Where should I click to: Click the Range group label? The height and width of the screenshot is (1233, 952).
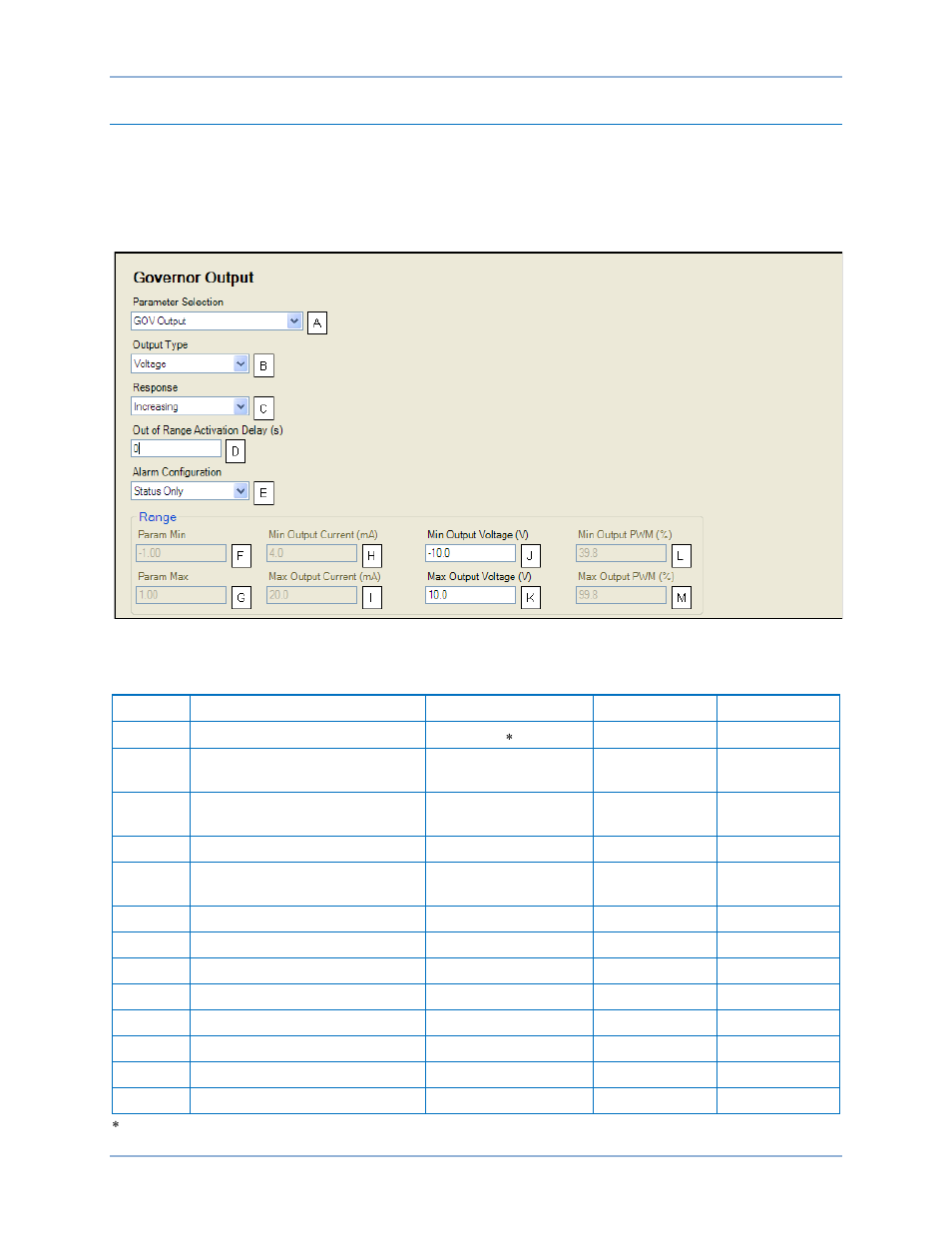(x=158, y=517)
